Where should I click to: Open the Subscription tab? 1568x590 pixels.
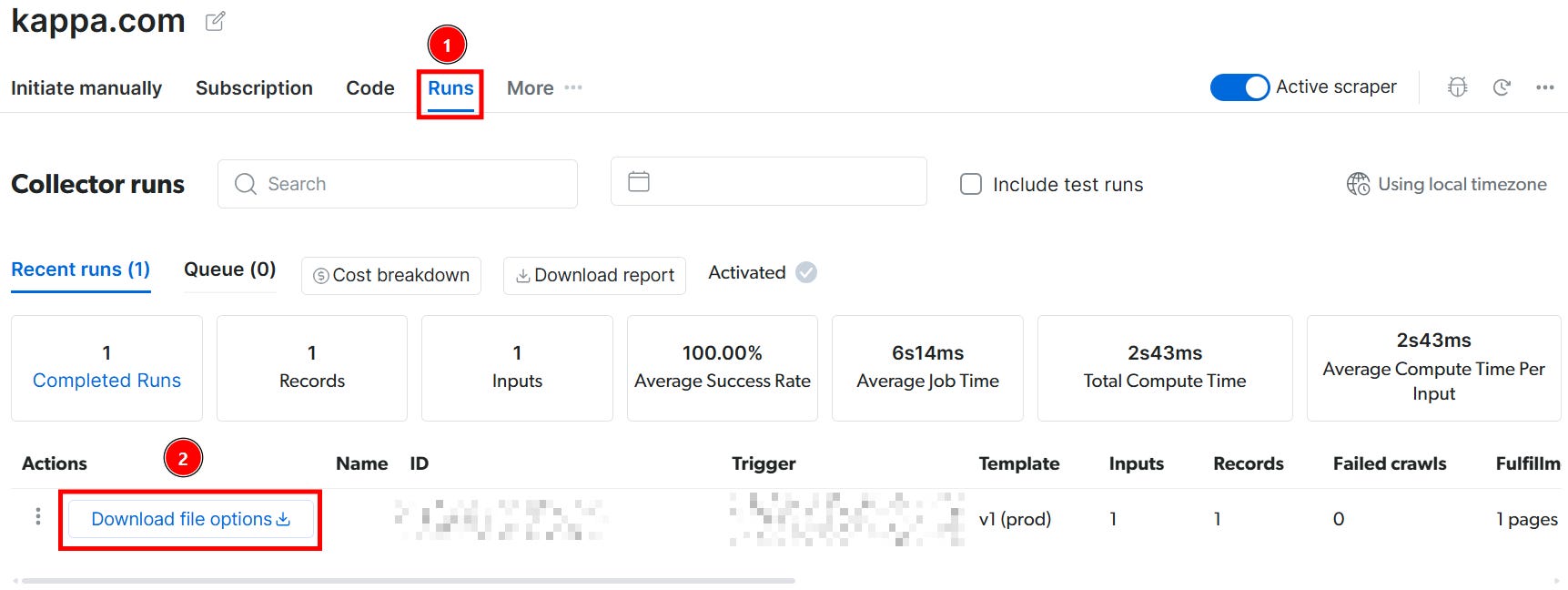coord(254,88)
